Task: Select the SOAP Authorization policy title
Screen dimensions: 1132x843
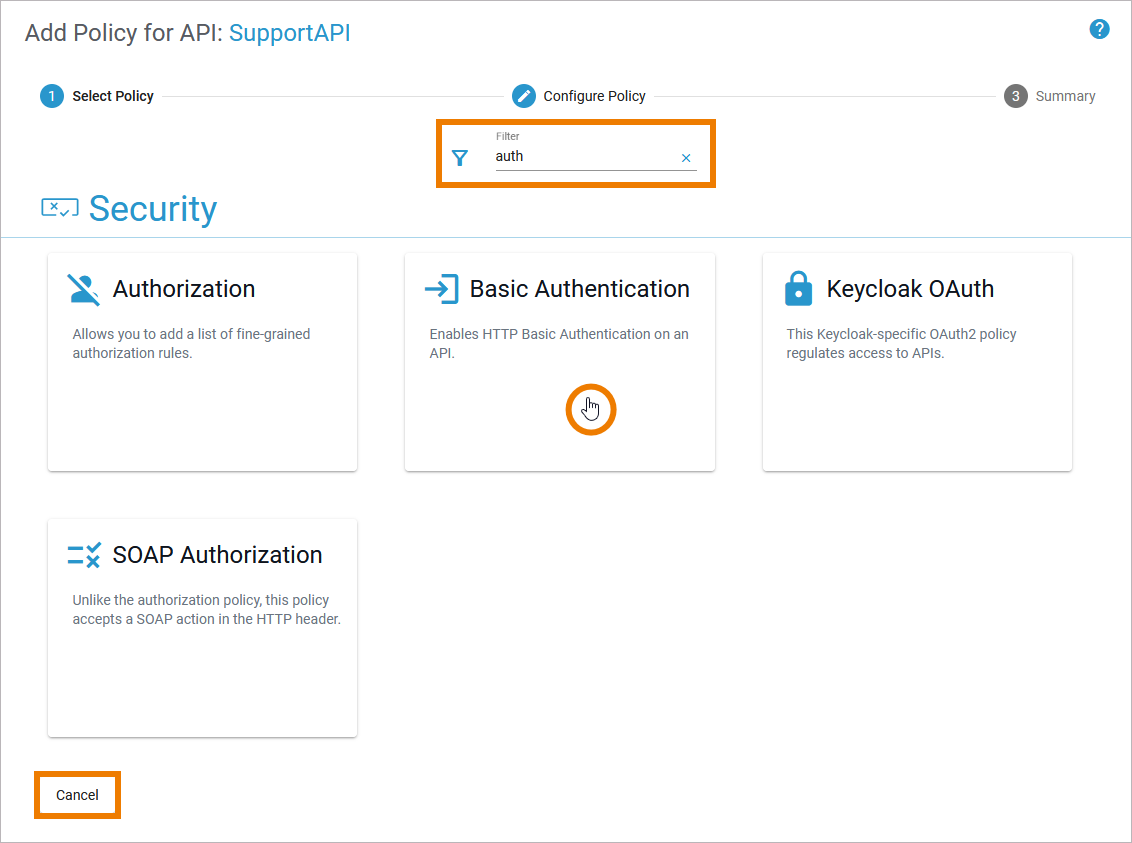Action: tap(217, 555)
